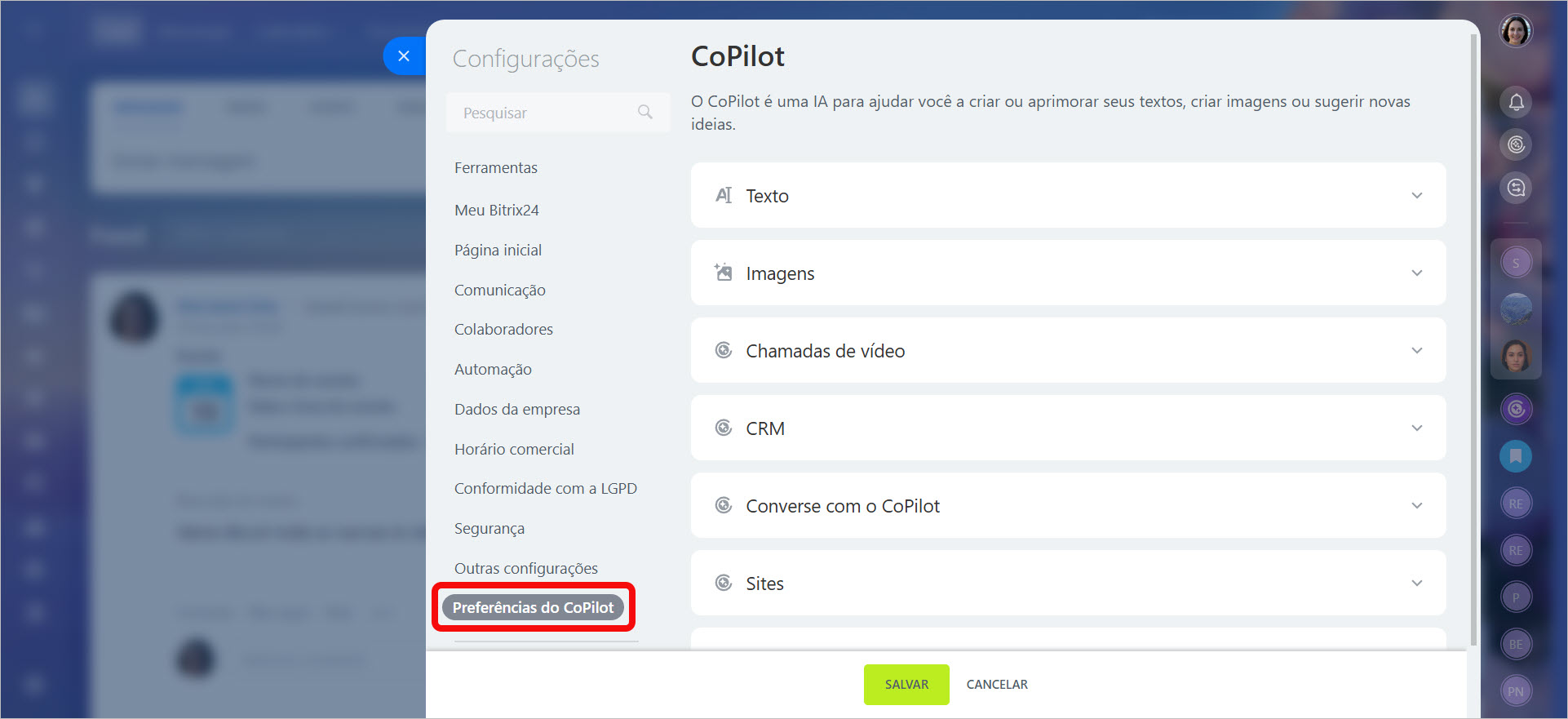Expand Converse com o CoPilot chevron
1568x719 pixels.
(1417, 506)
